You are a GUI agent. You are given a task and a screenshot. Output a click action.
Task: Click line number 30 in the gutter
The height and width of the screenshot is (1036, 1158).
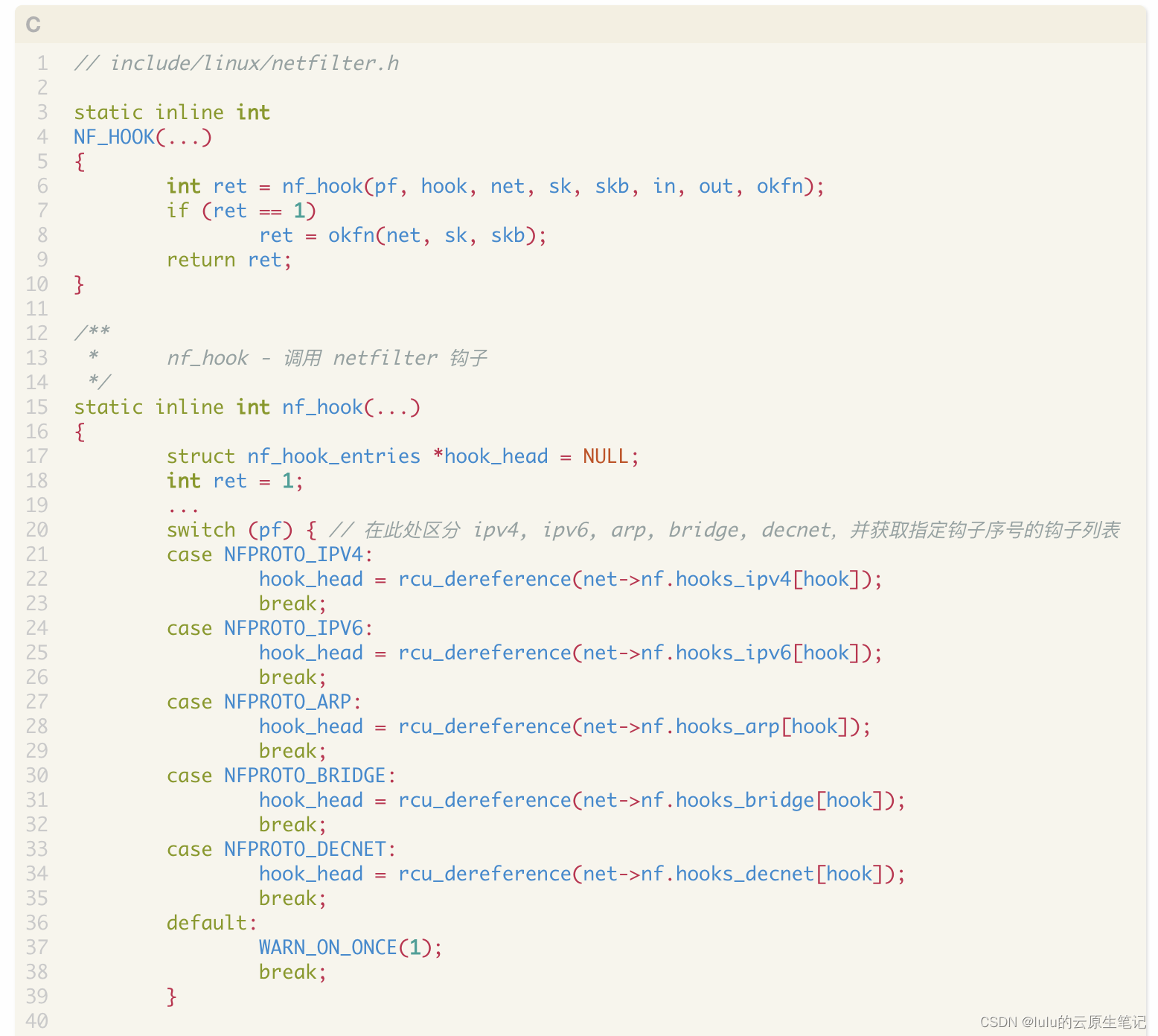[x=37, y=776]
